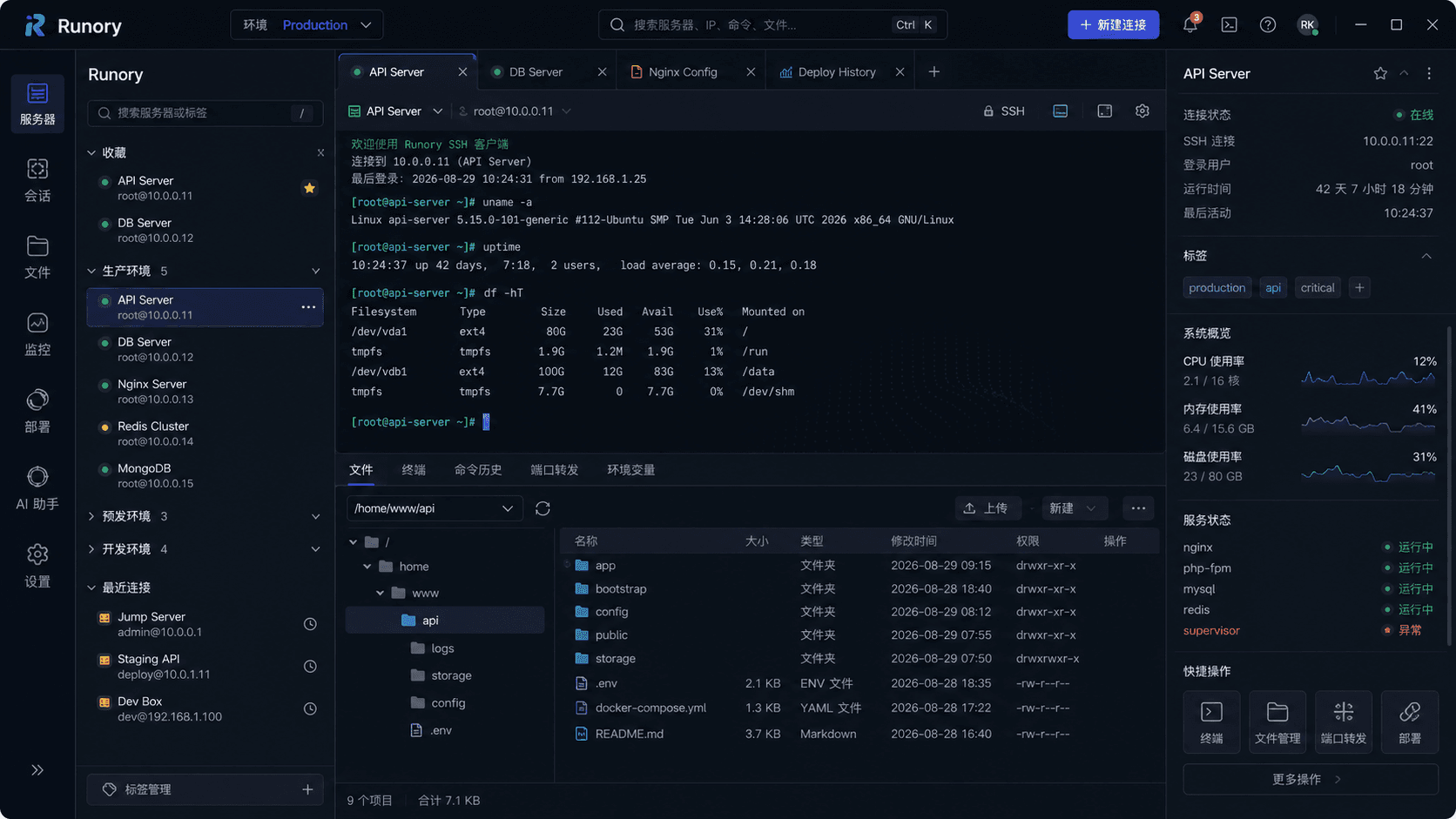The width and height of the screenshot is (1456, 819).
Task: Open the 部署 sidebar section
Action: (37, 411)
